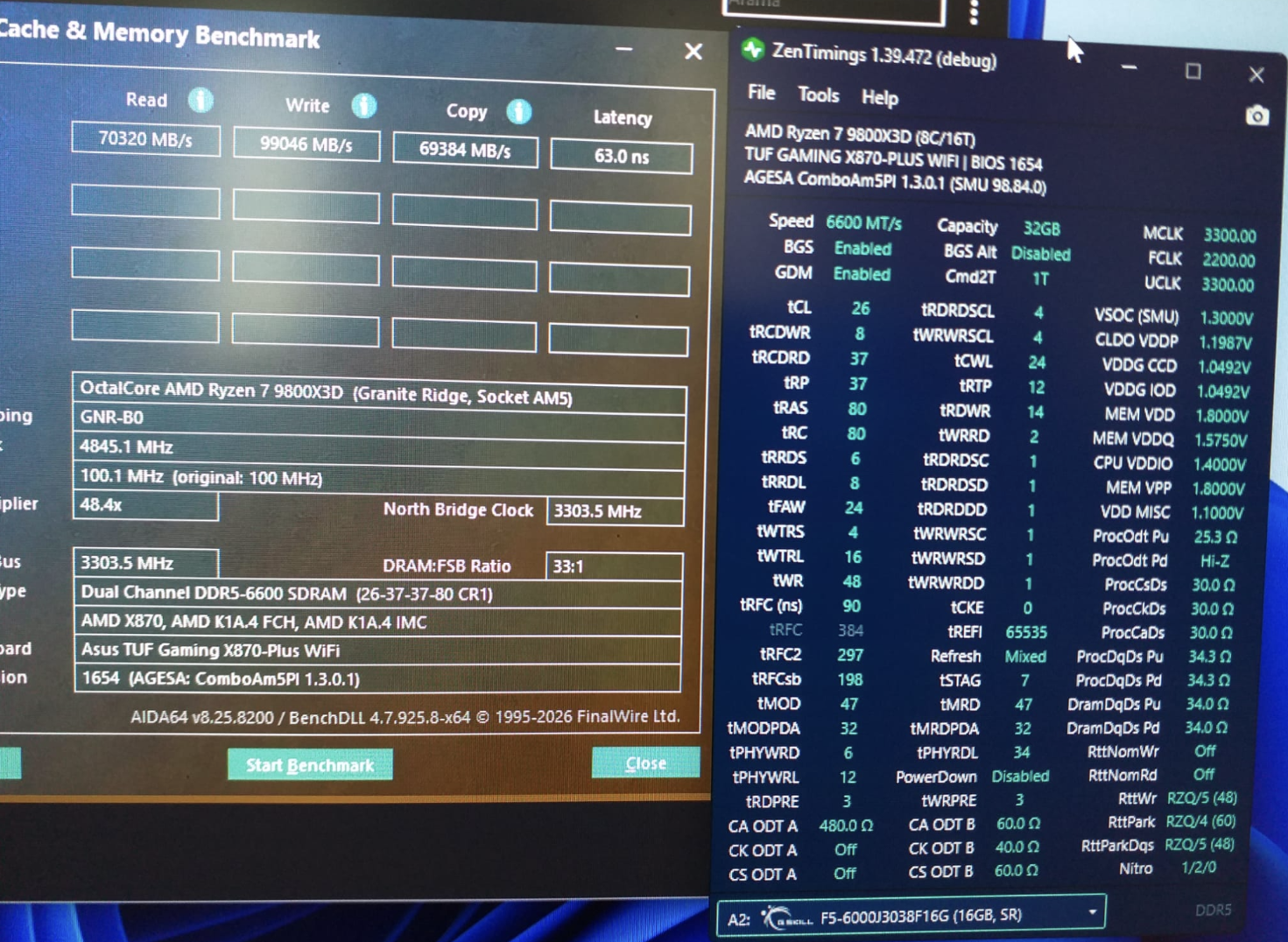Select the MEM VDDQ value 1.5750V
This screenshot has width=1288, height=942.
click(1222, 439)
